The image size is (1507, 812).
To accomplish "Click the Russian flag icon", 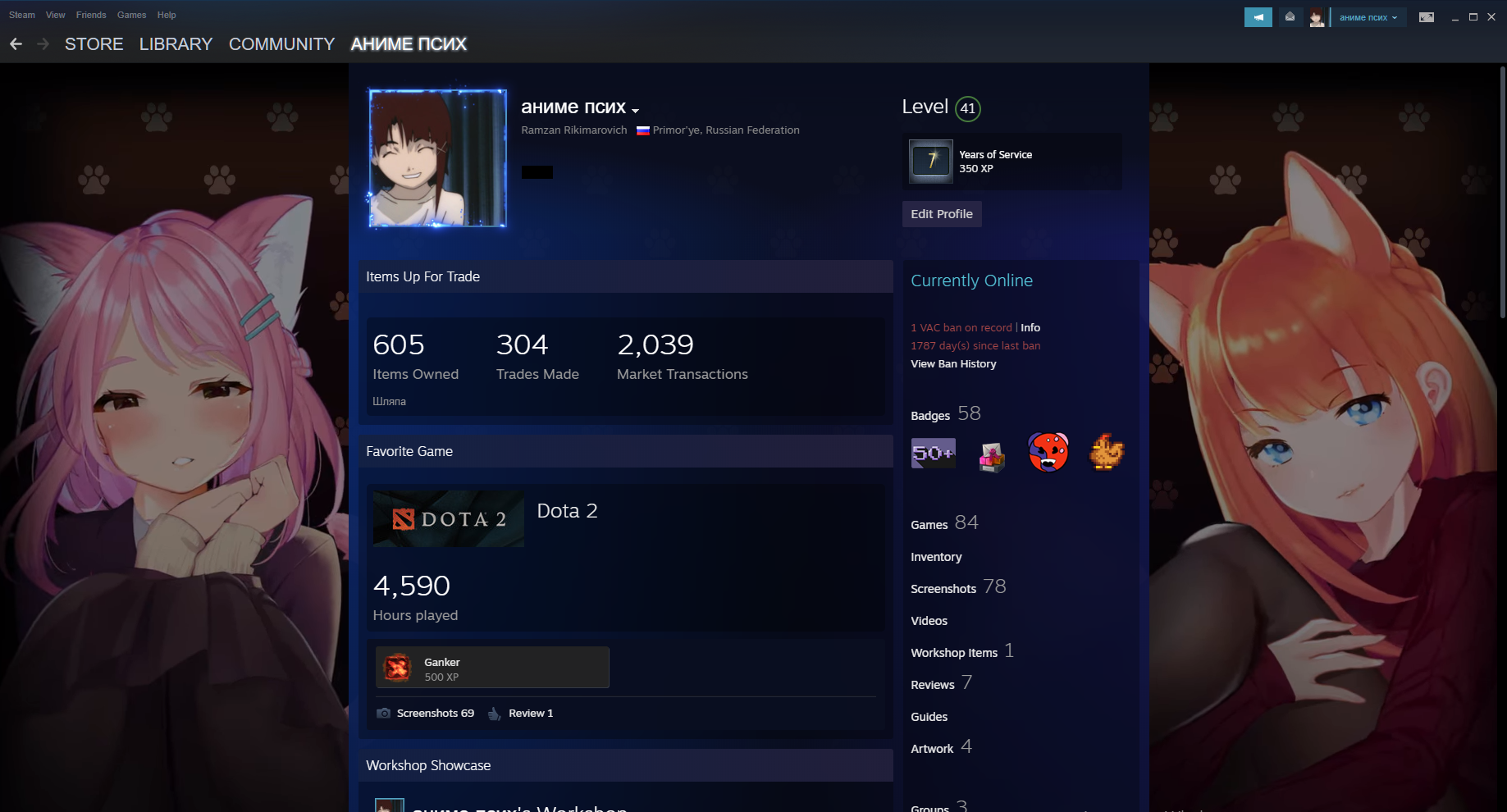I will (x=643, y=130).
